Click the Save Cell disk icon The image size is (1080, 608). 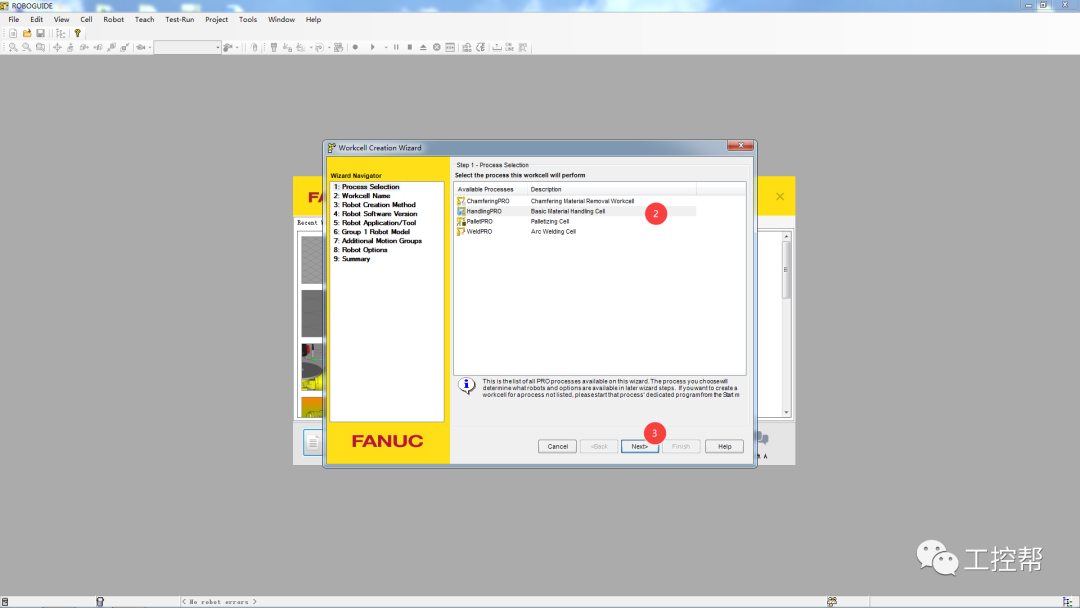[x=41, y=33]
